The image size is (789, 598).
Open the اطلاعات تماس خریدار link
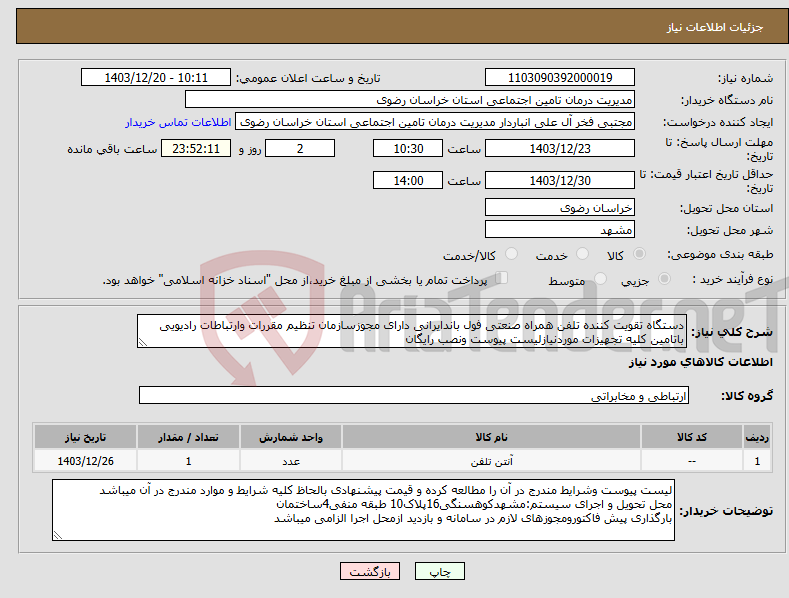pyautogui.click(x=178, y=122)
